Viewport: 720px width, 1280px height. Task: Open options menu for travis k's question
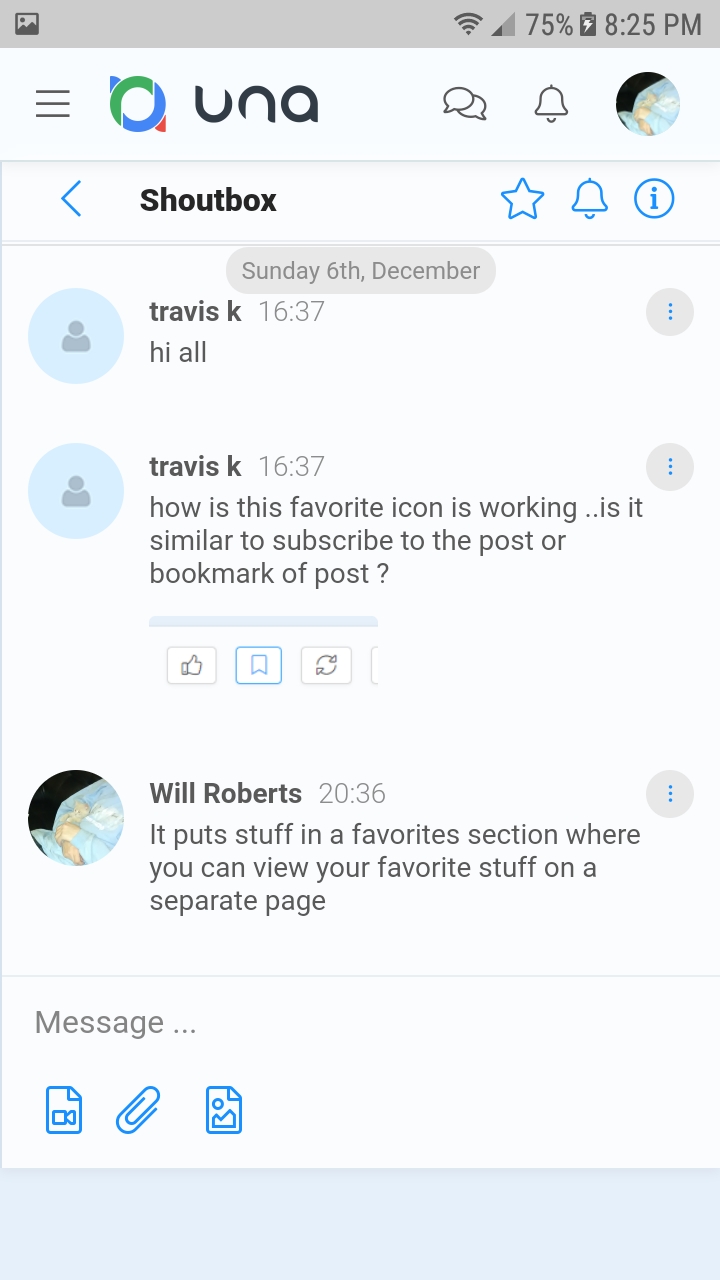670,467
